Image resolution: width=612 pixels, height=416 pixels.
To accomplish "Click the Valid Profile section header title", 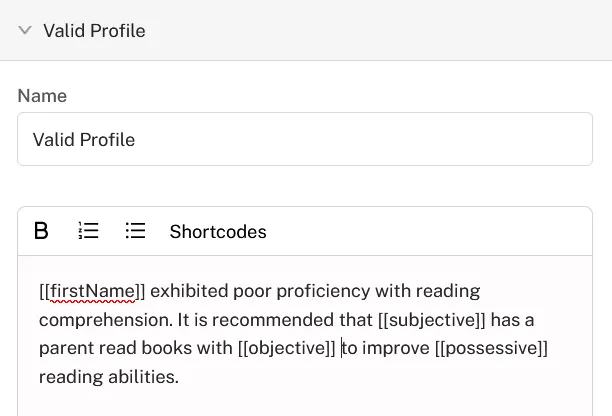I will pyautogui.click(x=94, y=31).
